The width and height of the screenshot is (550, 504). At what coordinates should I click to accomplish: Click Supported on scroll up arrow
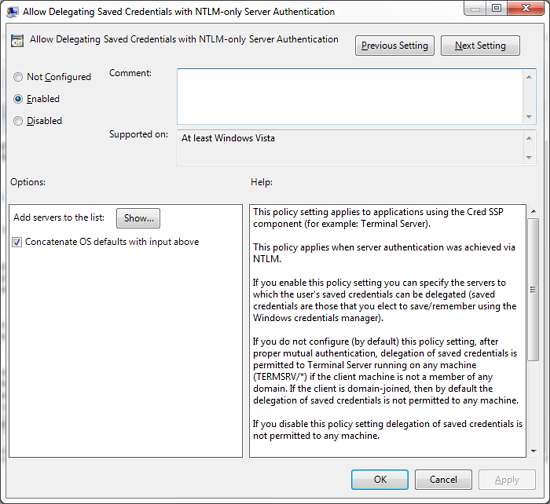click(529, 139)
